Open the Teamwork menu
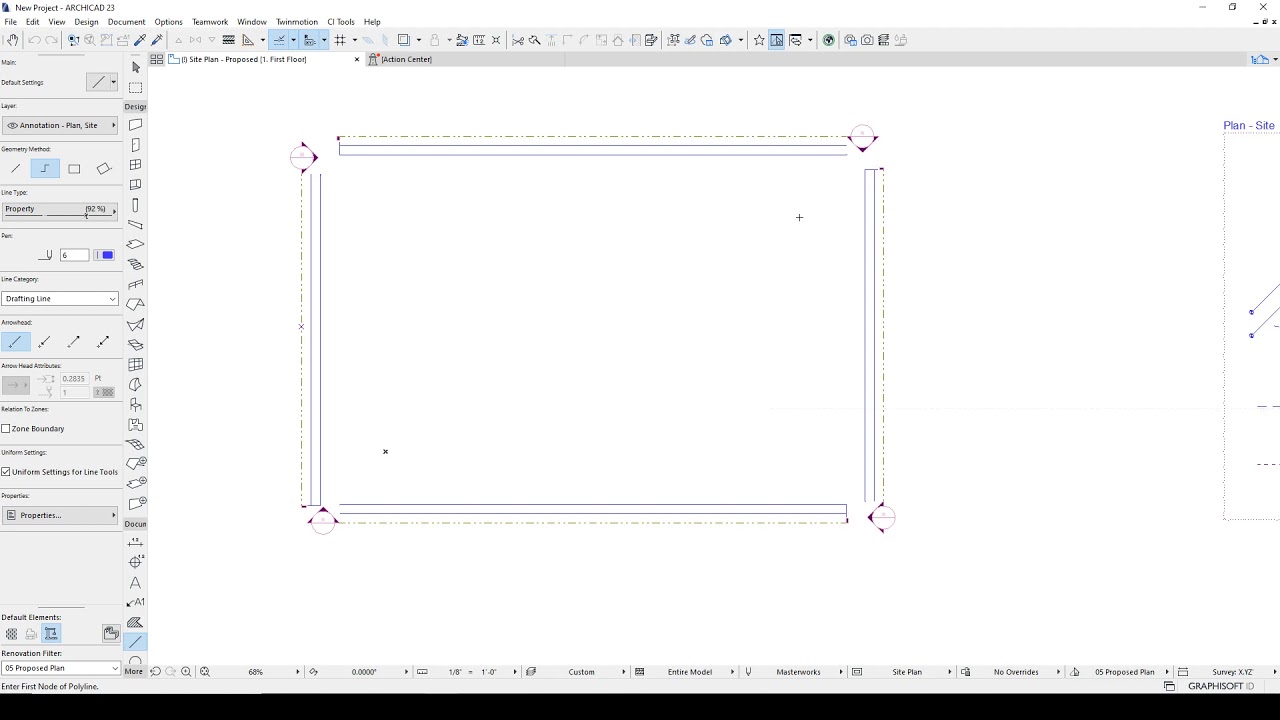The height and width of the screenshot is (720, 1280). coord(210,22)
